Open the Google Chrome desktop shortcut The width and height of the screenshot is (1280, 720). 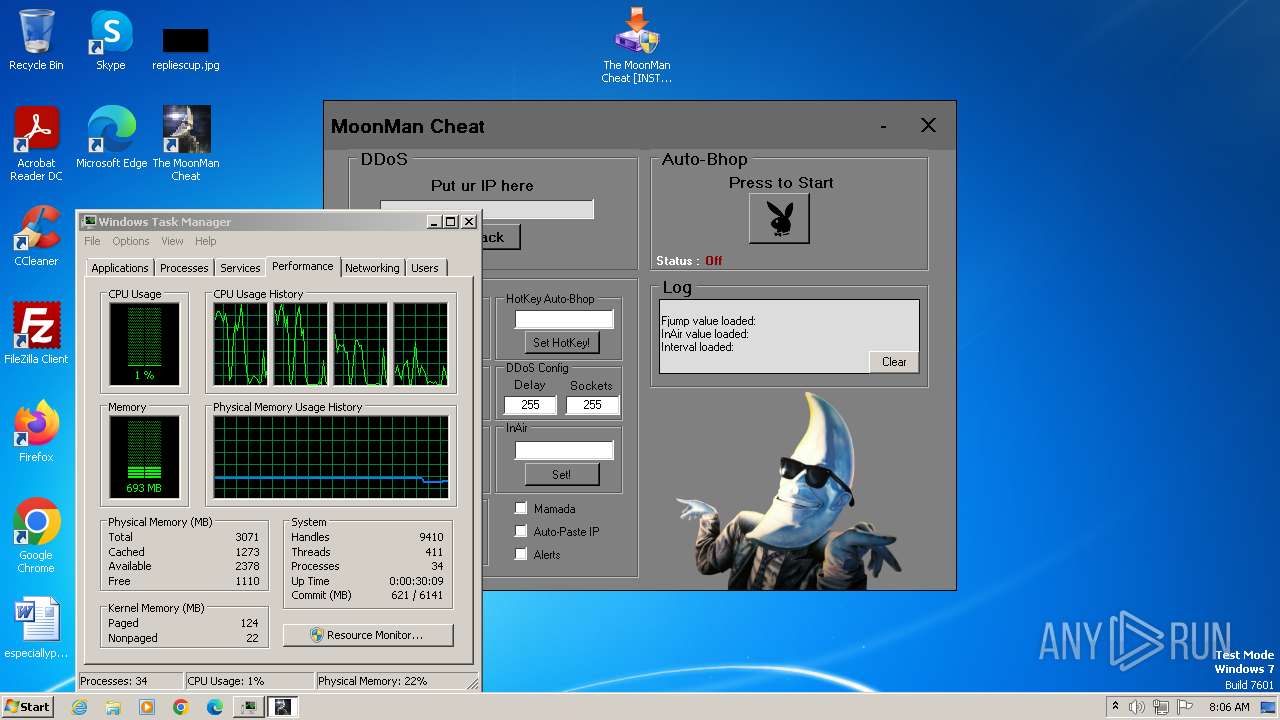coord(36,536)
